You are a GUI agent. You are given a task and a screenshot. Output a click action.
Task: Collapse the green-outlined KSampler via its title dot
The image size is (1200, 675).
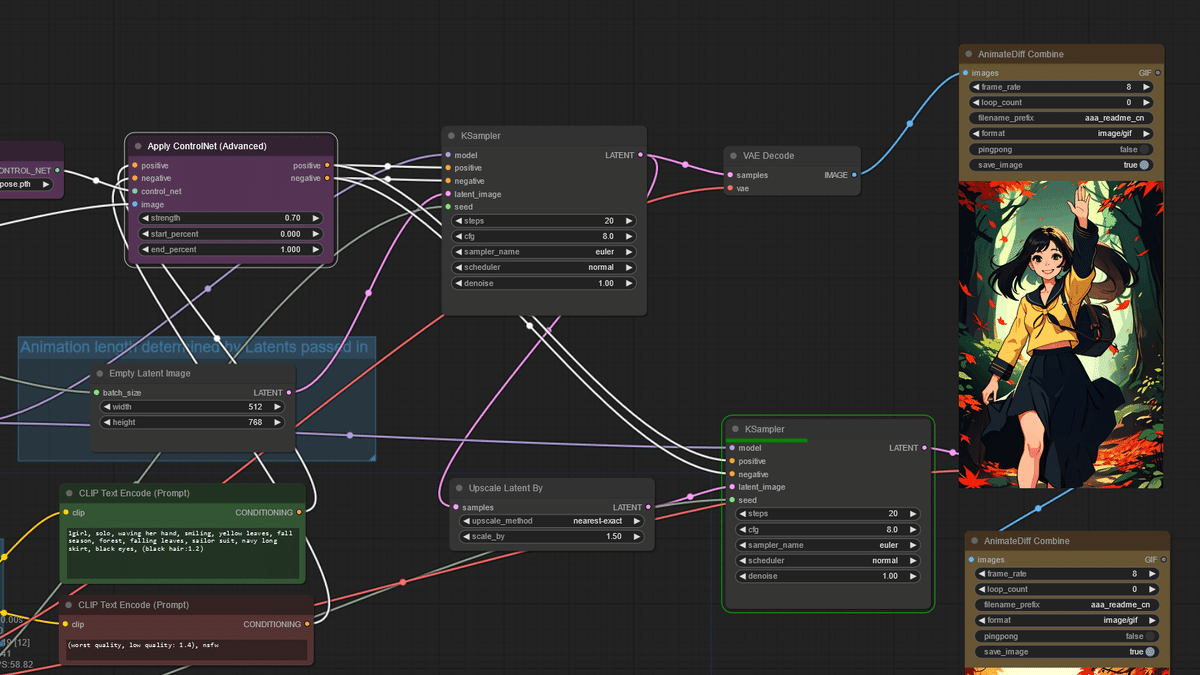tap(735, 429)
